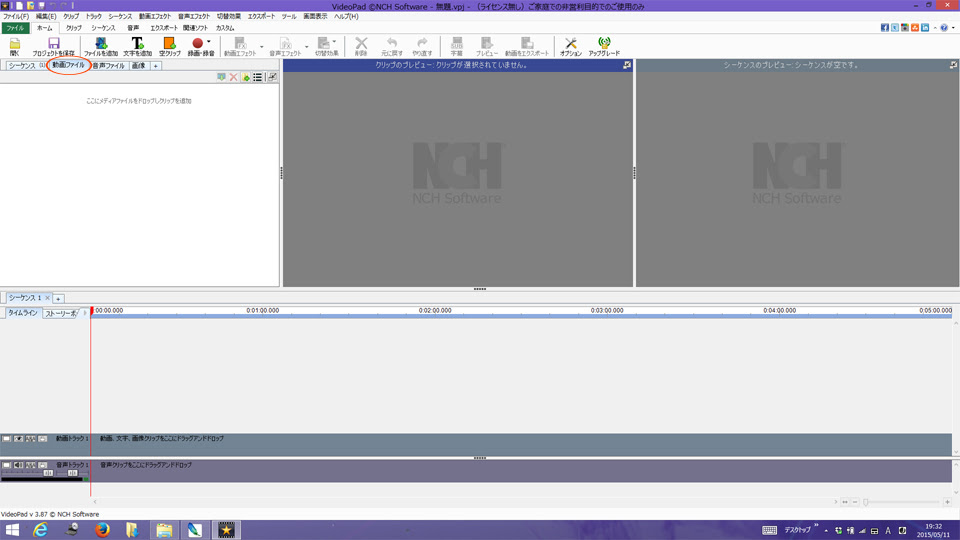Expand the 切替効果 dropdown arrow
This screenshot has height=540, width=960.
334,42
